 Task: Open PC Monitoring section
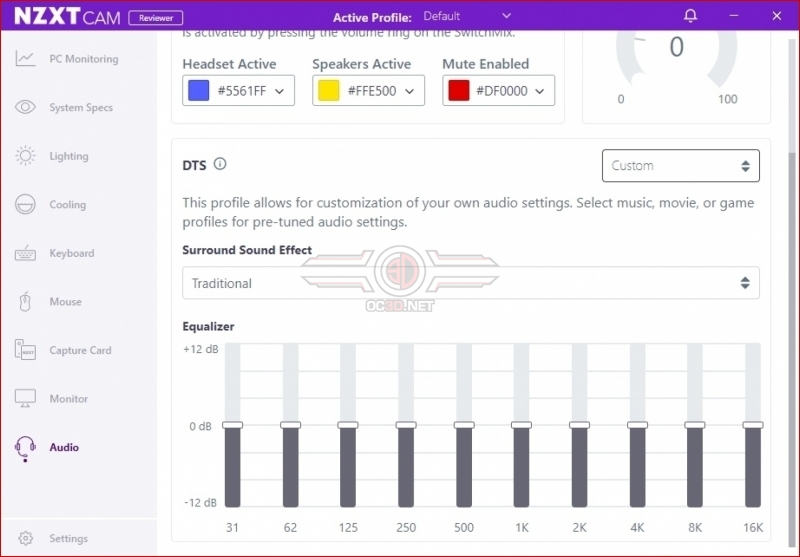click(84, 59)
